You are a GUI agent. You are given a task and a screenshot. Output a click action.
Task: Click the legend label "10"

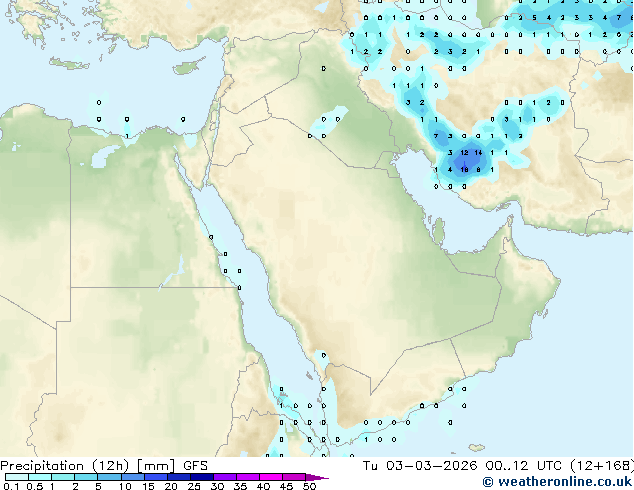125,486
